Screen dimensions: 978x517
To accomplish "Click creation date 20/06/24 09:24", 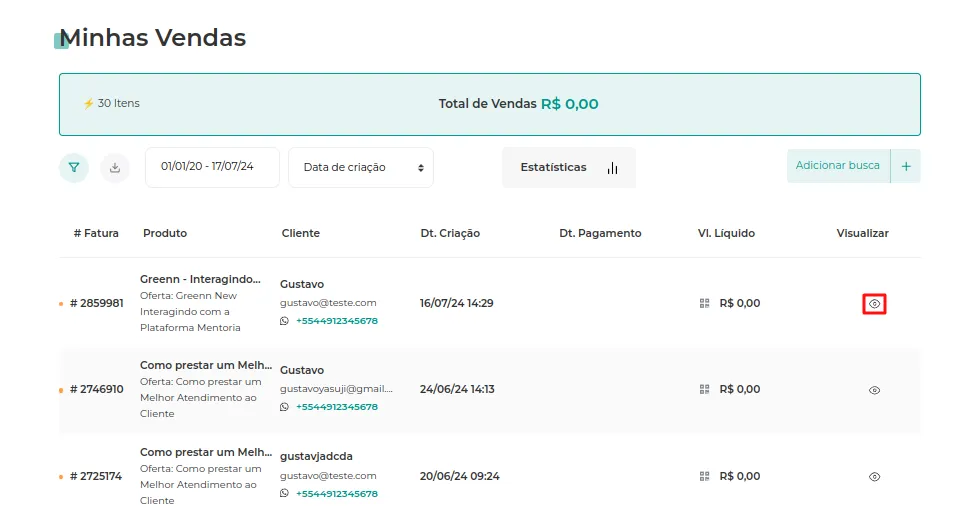I will click(460, 476).
